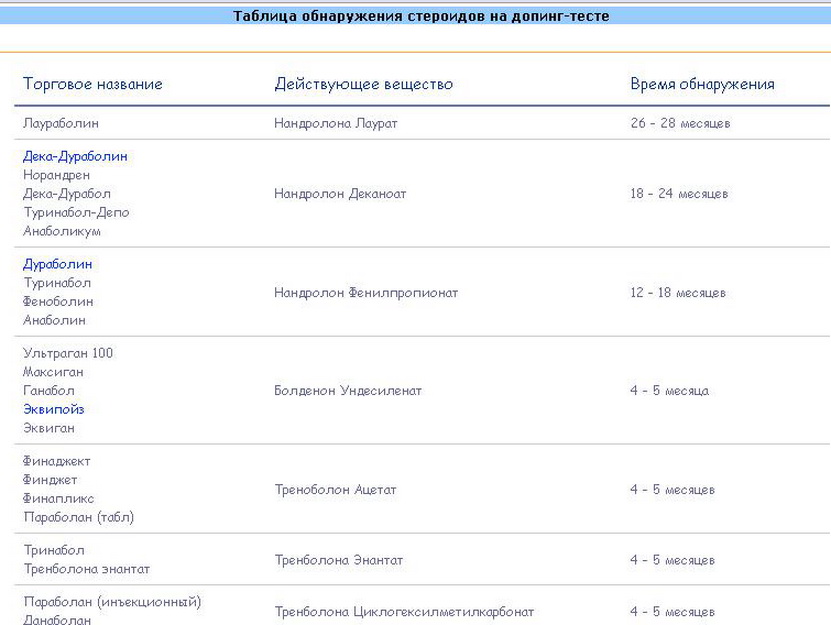Click Нандролон Фенилпропионат substance text

tap(366, 293)
